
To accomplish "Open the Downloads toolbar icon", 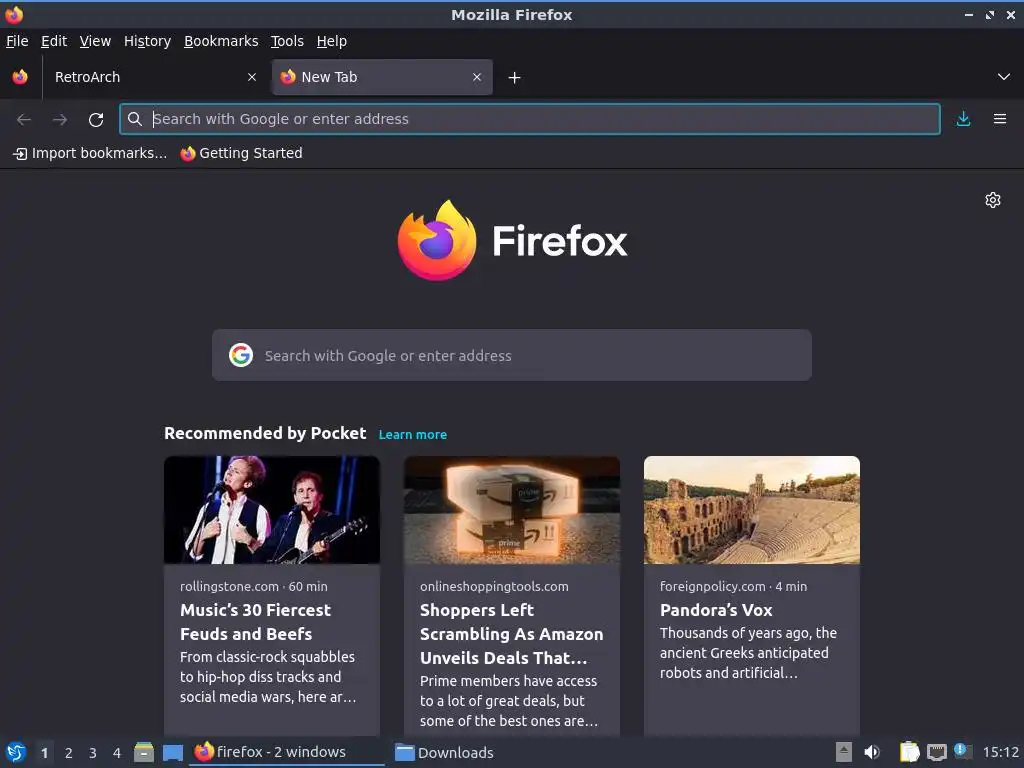I will (963, 119).
